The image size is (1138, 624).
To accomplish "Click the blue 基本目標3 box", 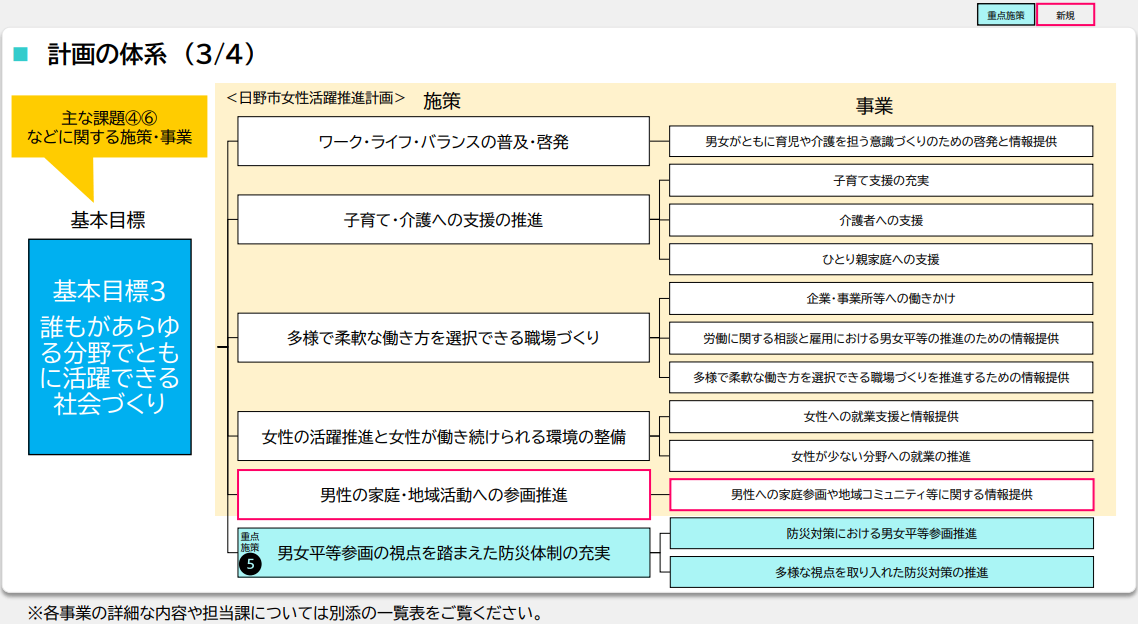I will tap(110, 346).
